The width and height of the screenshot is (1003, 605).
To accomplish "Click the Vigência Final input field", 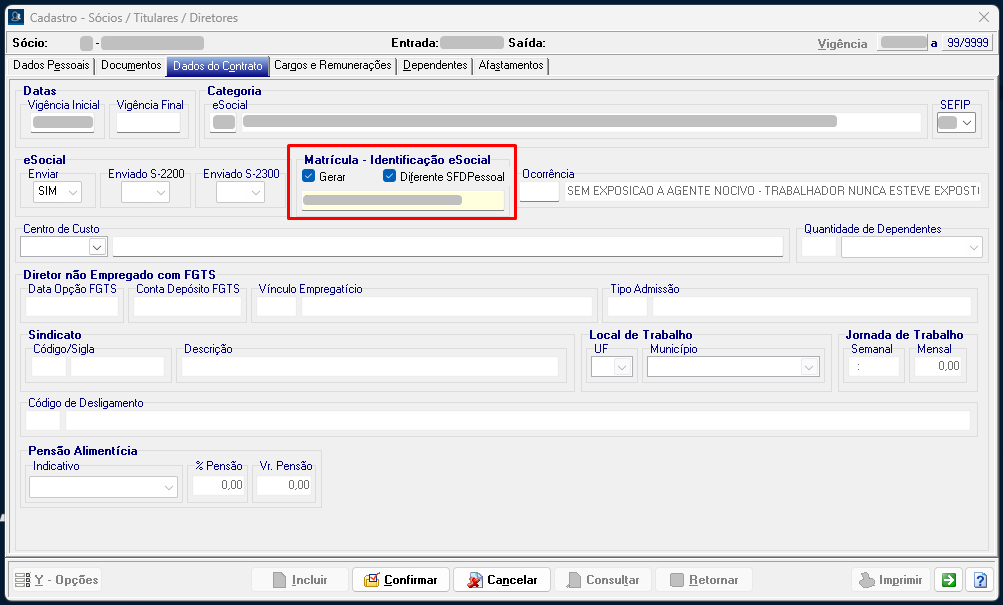I will (x=148, y=123).
